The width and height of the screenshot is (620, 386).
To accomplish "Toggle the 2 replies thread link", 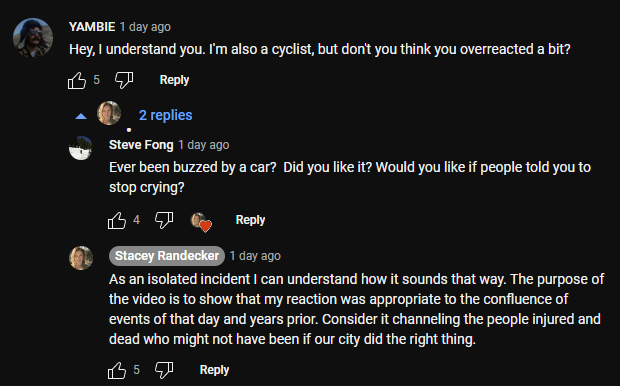I will coord(165,115).
